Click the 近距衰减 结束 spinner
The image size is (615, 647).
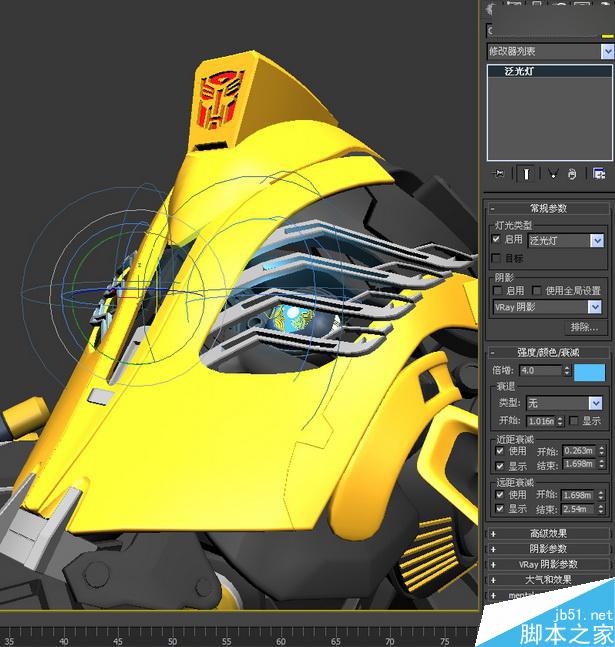[x=601, y=464]
